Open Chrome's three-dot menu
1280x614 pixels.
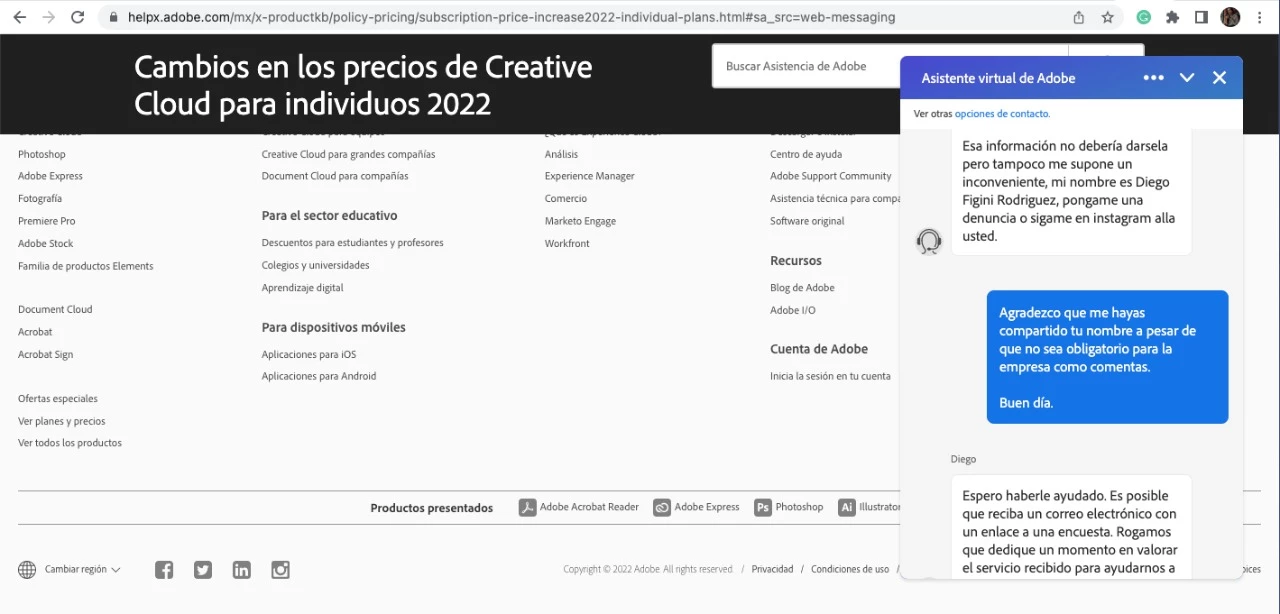pos(1260,17)
